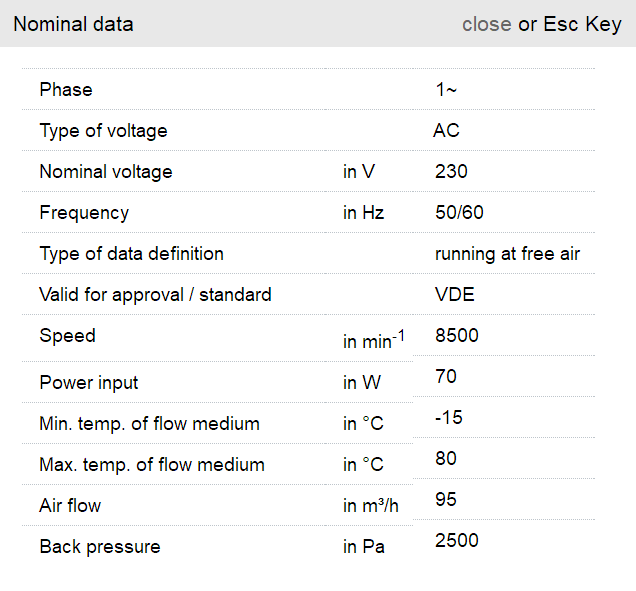Viewport: 636px width, 591px height.
Task: Click the Min. temp. of flow medium label
Action: pos(149,424)
